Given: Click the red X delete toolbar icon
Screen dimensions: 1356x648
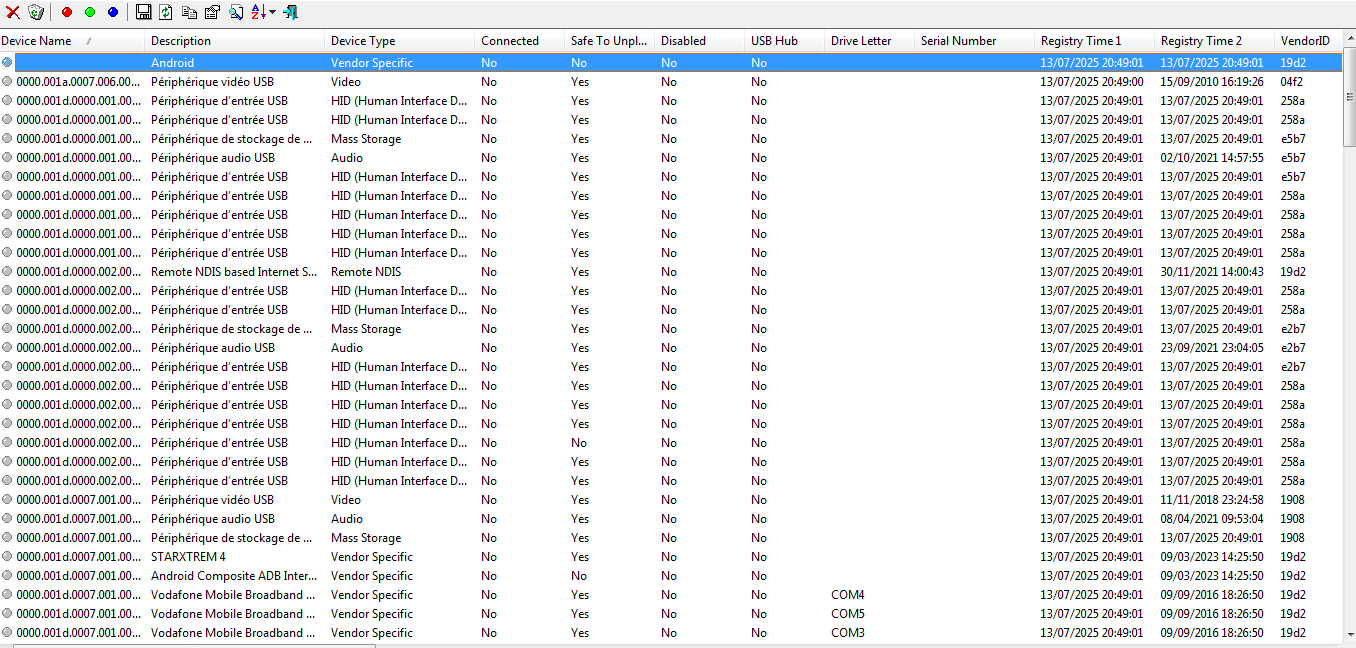Looking at the screenshot, I should 13,12.
